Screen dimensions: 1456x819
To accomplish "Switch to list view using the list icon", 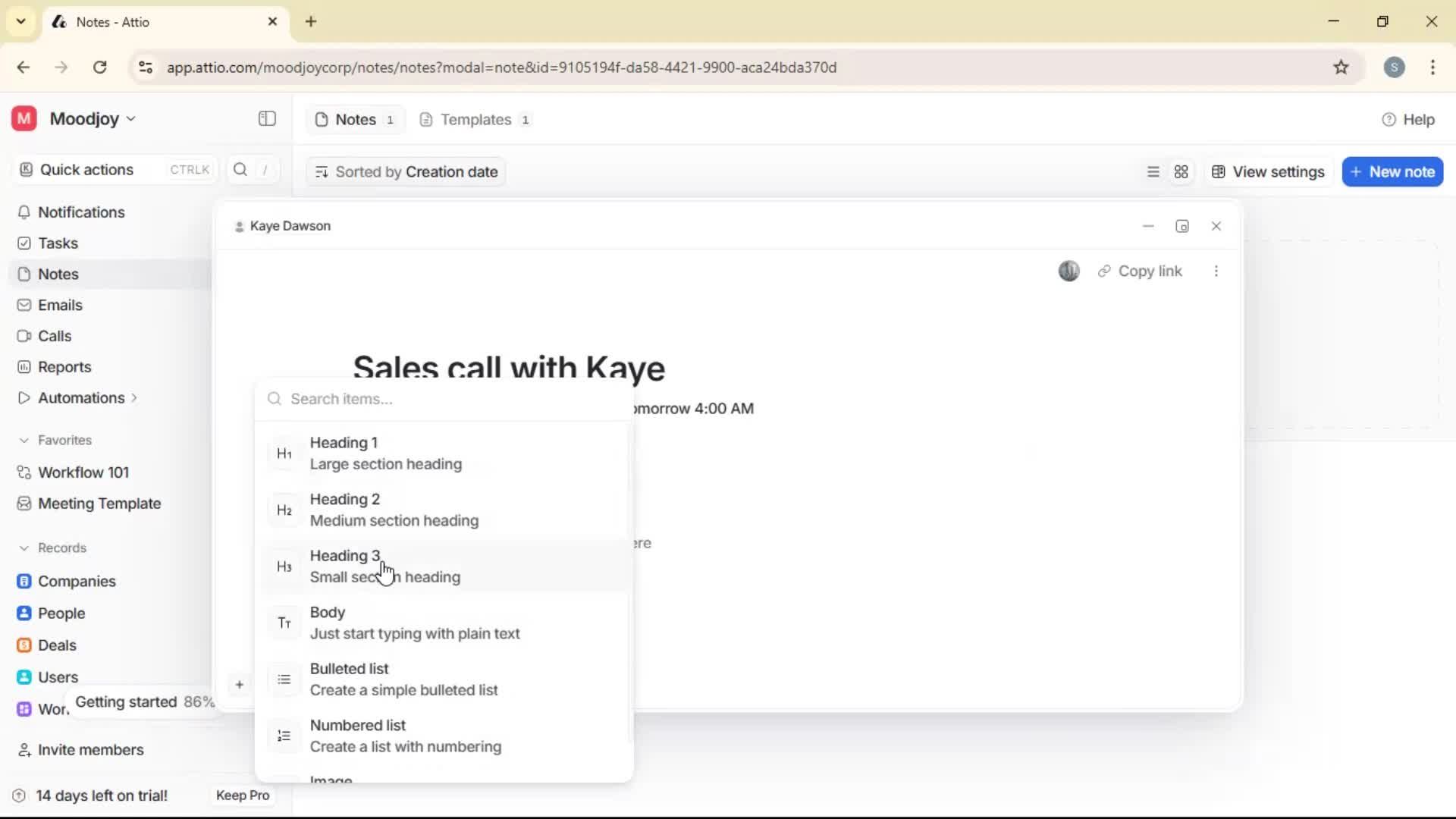I will click(x=1153, y=171).
